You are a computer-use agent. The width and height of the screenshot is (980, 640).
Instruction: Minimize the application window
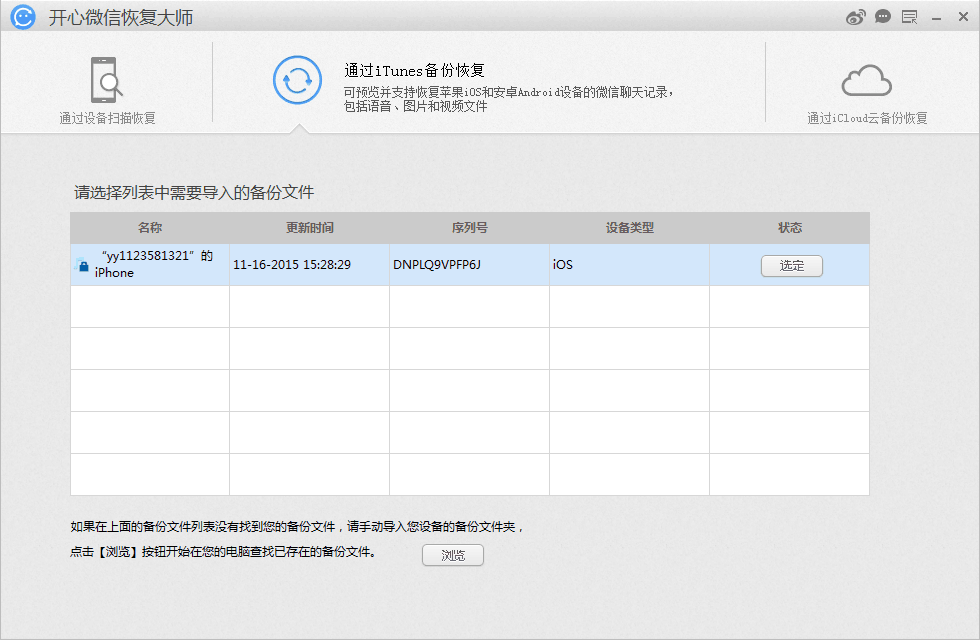tap(936, 17)
